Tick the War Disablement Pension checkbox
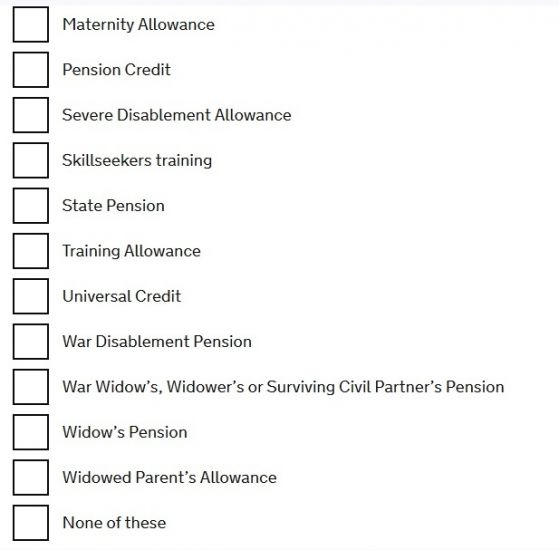The image size is (559, 550). (31, 341)
